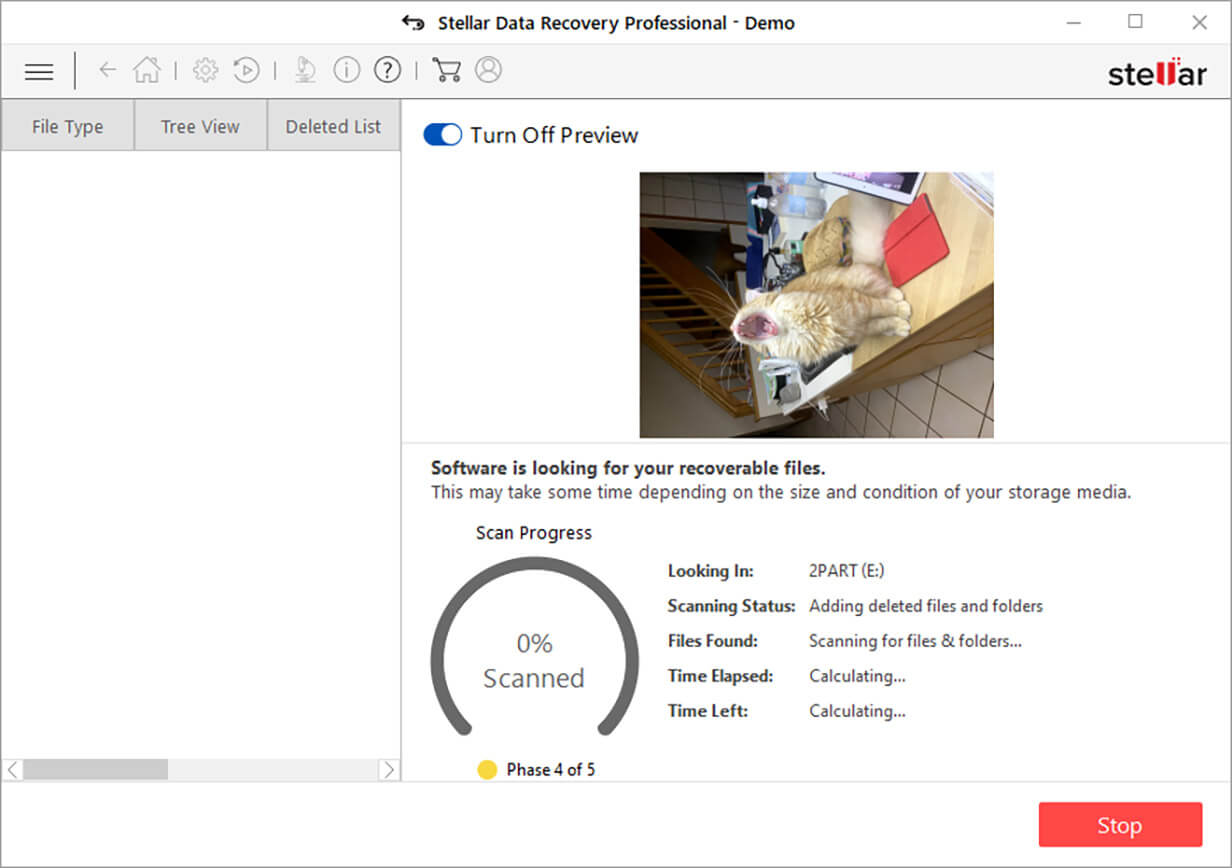1232x868 pixels.
Task: Click the 'Time Elapsed:' label
Action: (x=720, y=676)
